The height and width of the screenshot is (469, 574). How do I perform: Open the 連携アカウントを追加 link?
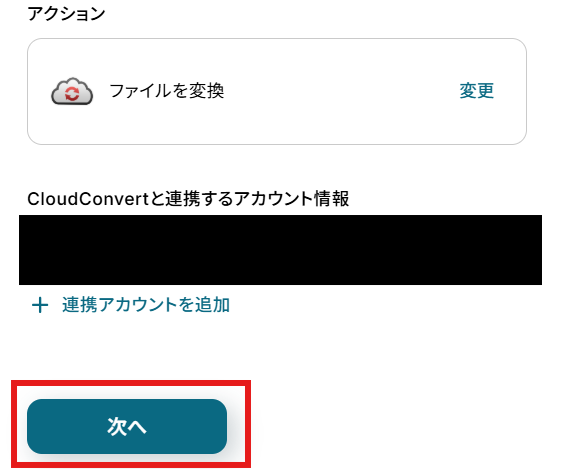[x=146, y=305]
